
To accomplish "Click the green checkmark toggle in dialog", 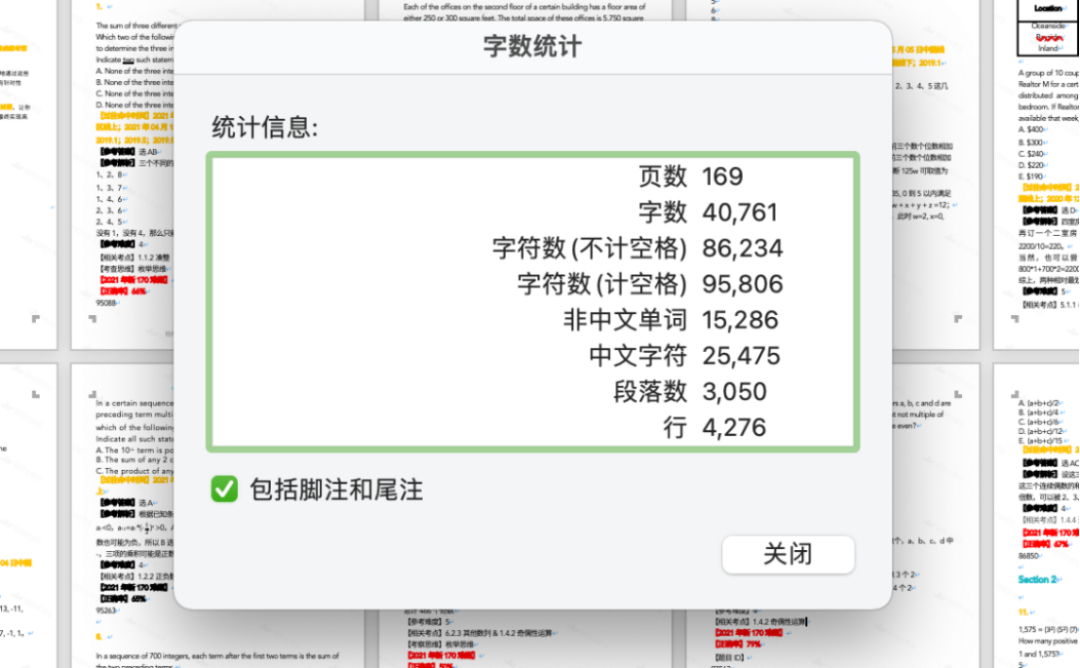I will tap(222, 489).
